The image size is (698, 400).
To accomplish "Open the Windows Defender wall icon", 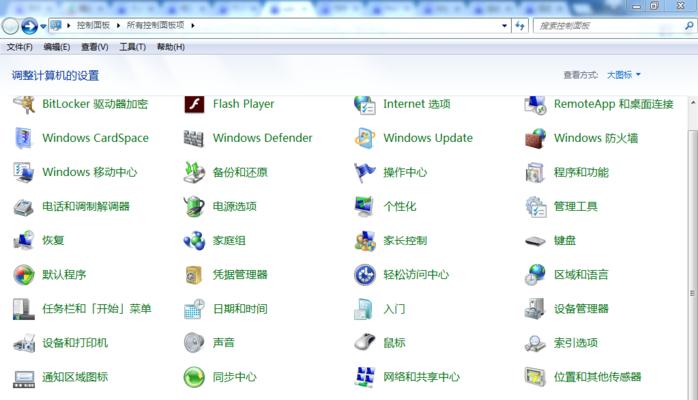I will coord(194,138).
